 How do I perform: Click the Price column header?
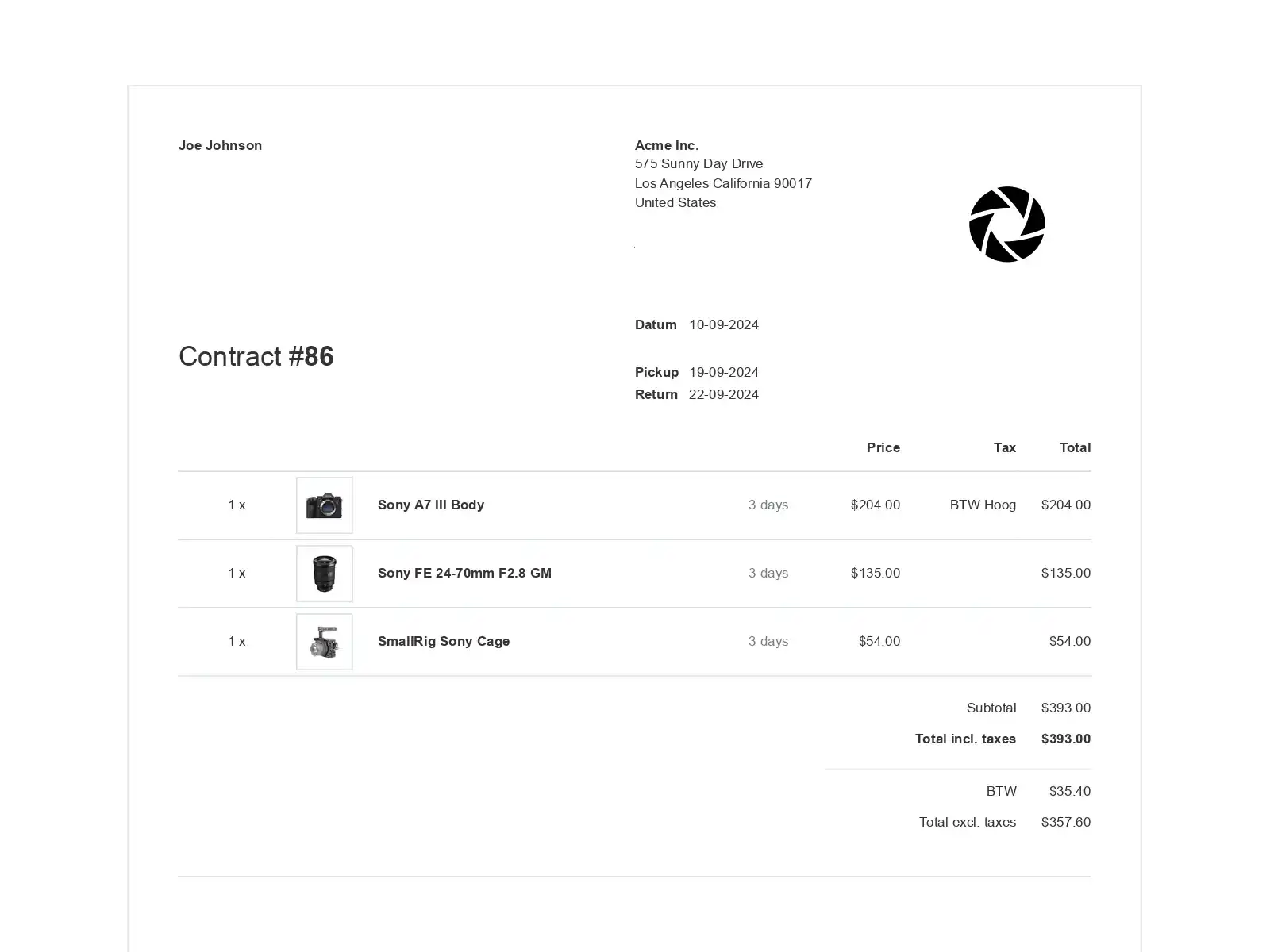pos(883,447)
